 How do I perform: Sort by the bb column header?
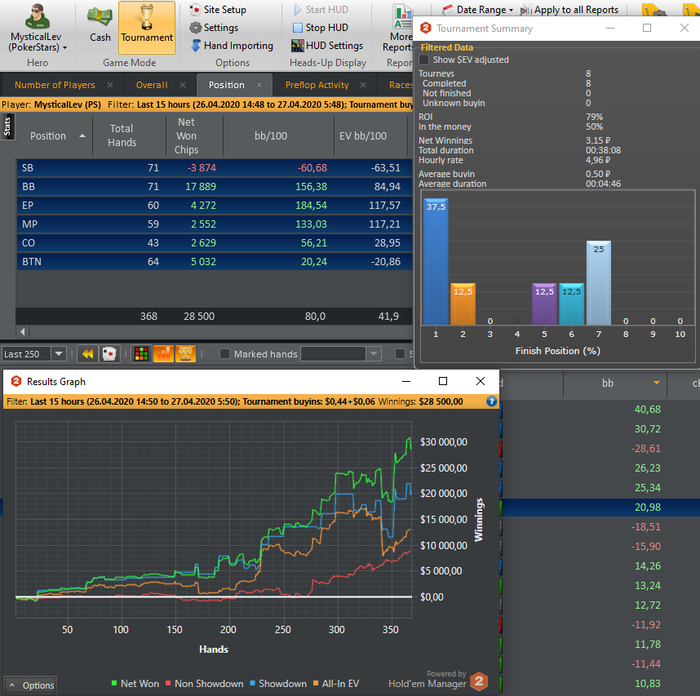click(x=615, y=383)
